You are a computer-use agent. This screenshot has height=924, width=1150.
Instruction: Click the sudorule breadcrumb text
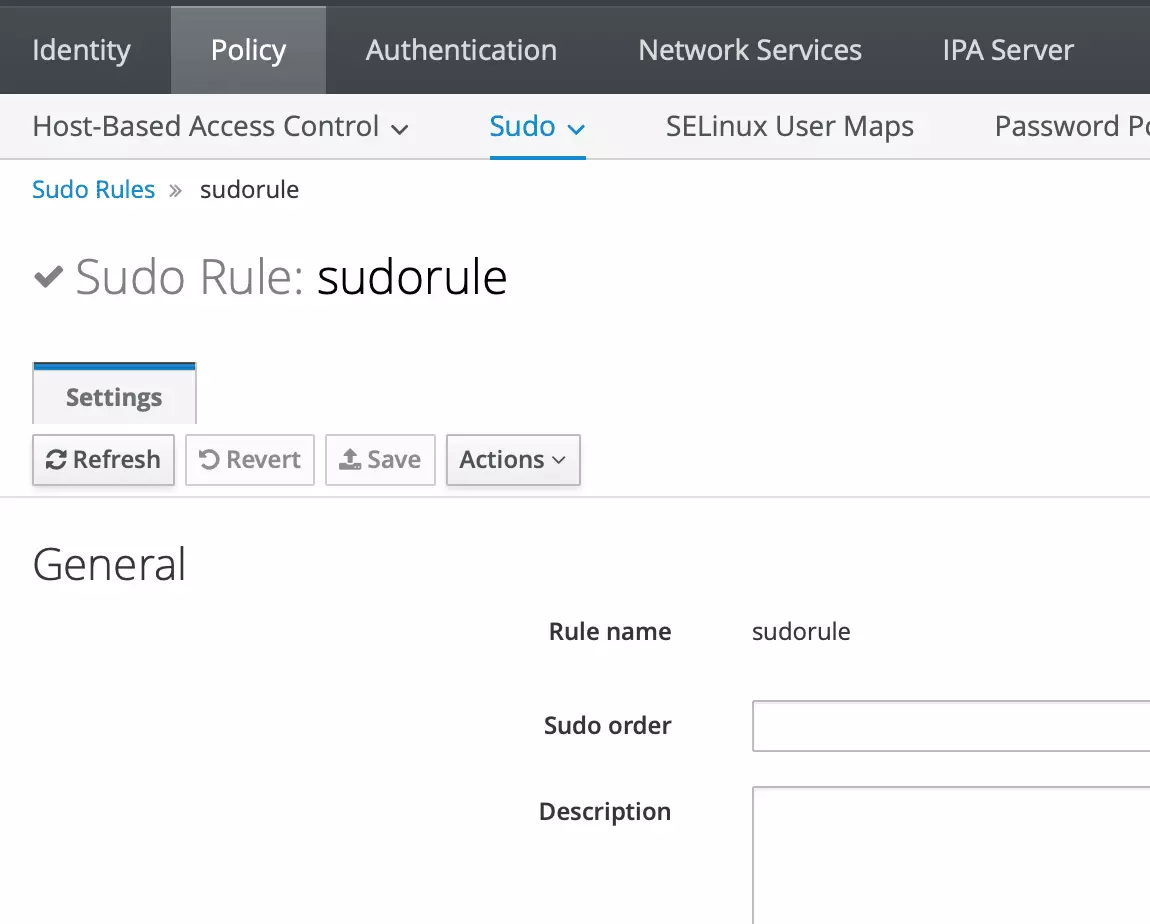coord(249,190)
